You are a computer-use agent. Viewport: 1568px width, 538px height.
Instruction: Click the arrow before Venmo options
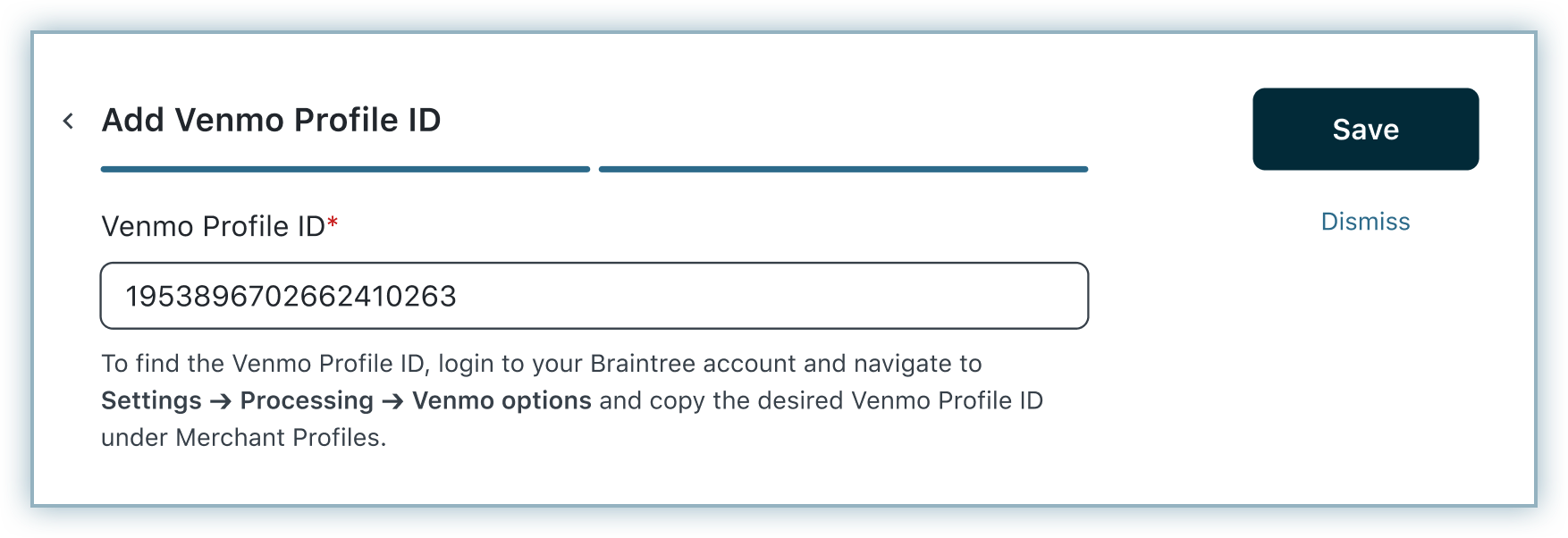point(392,401)
